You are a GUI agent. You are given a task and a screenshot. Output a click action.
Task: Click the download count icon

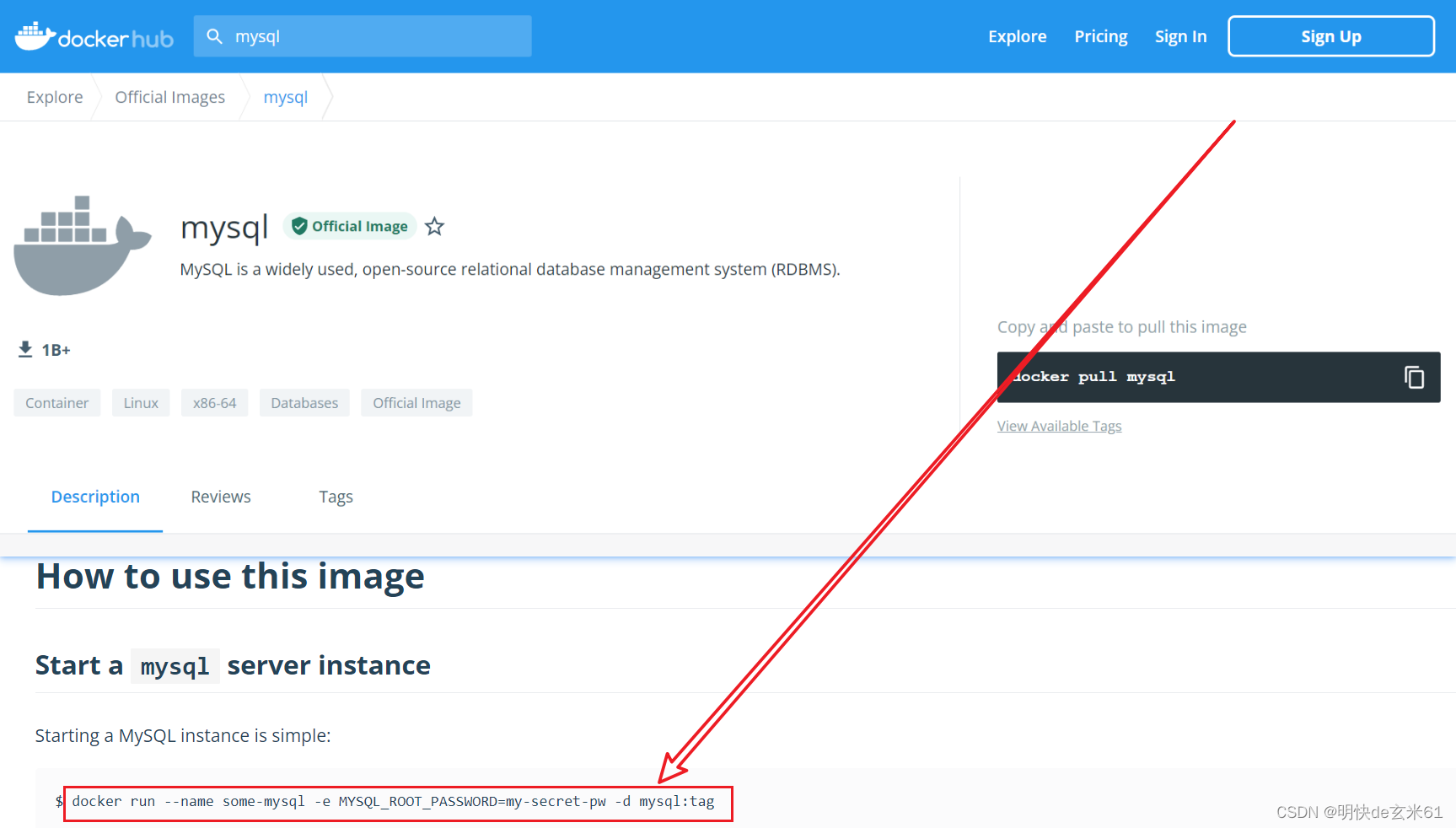point(25,349)
